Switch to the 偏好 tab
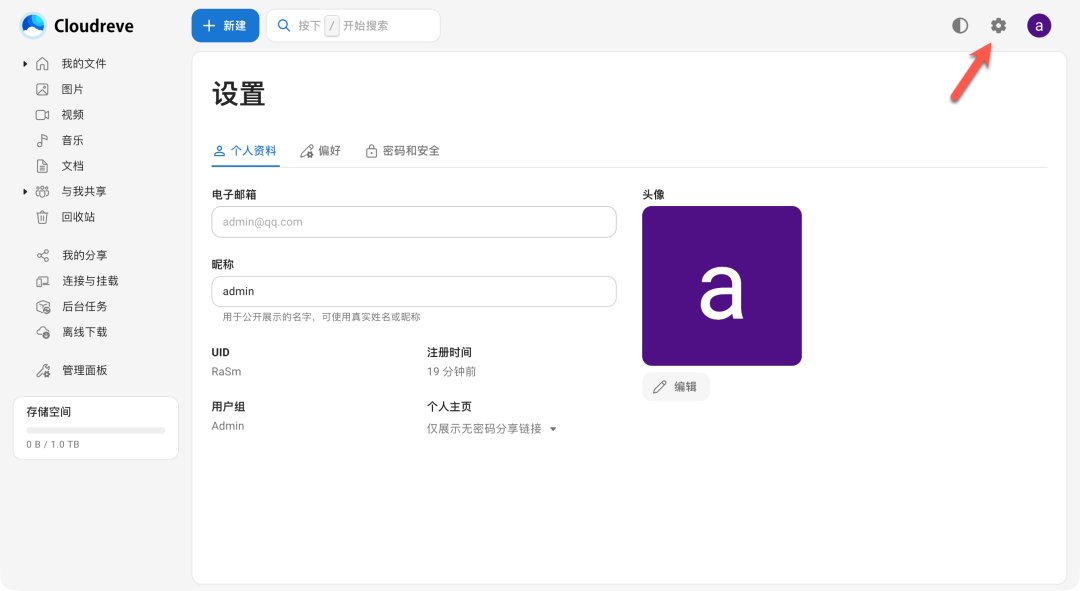The width and height of the screenshot is (1080, 591). 320,151
